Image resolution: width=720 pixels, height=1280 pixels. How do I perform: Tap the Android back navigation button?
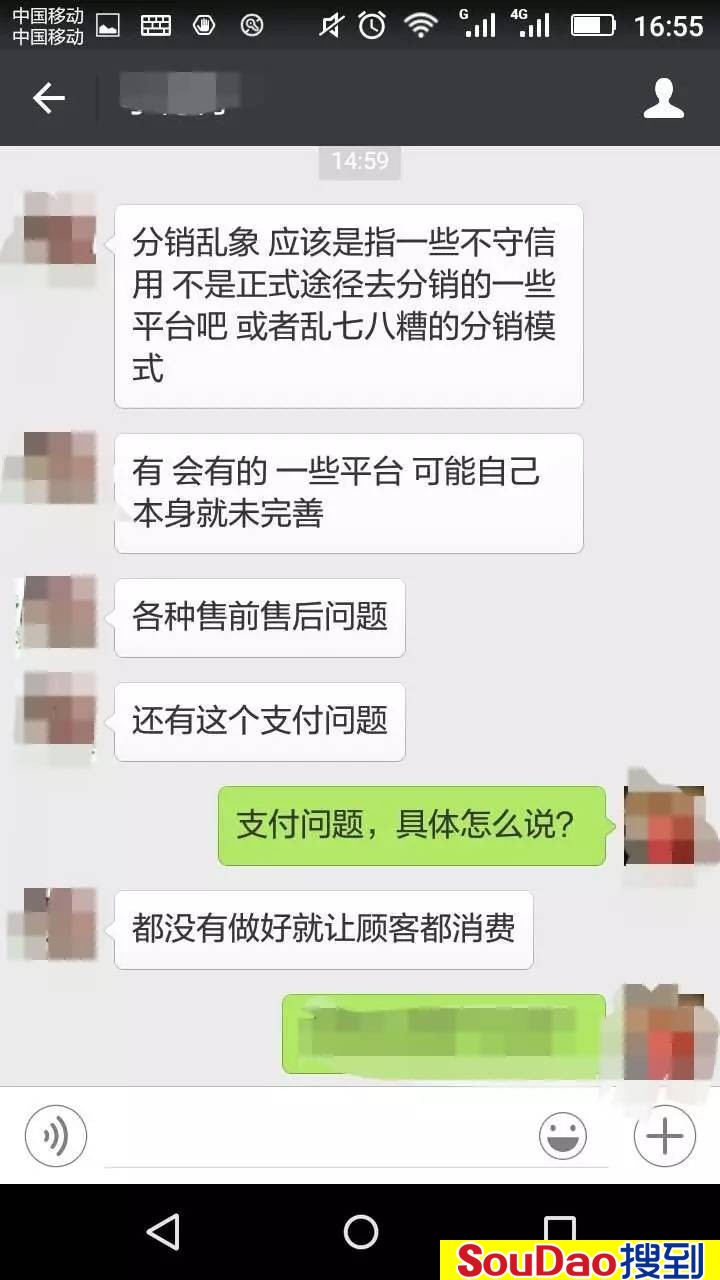[162, 1232]
